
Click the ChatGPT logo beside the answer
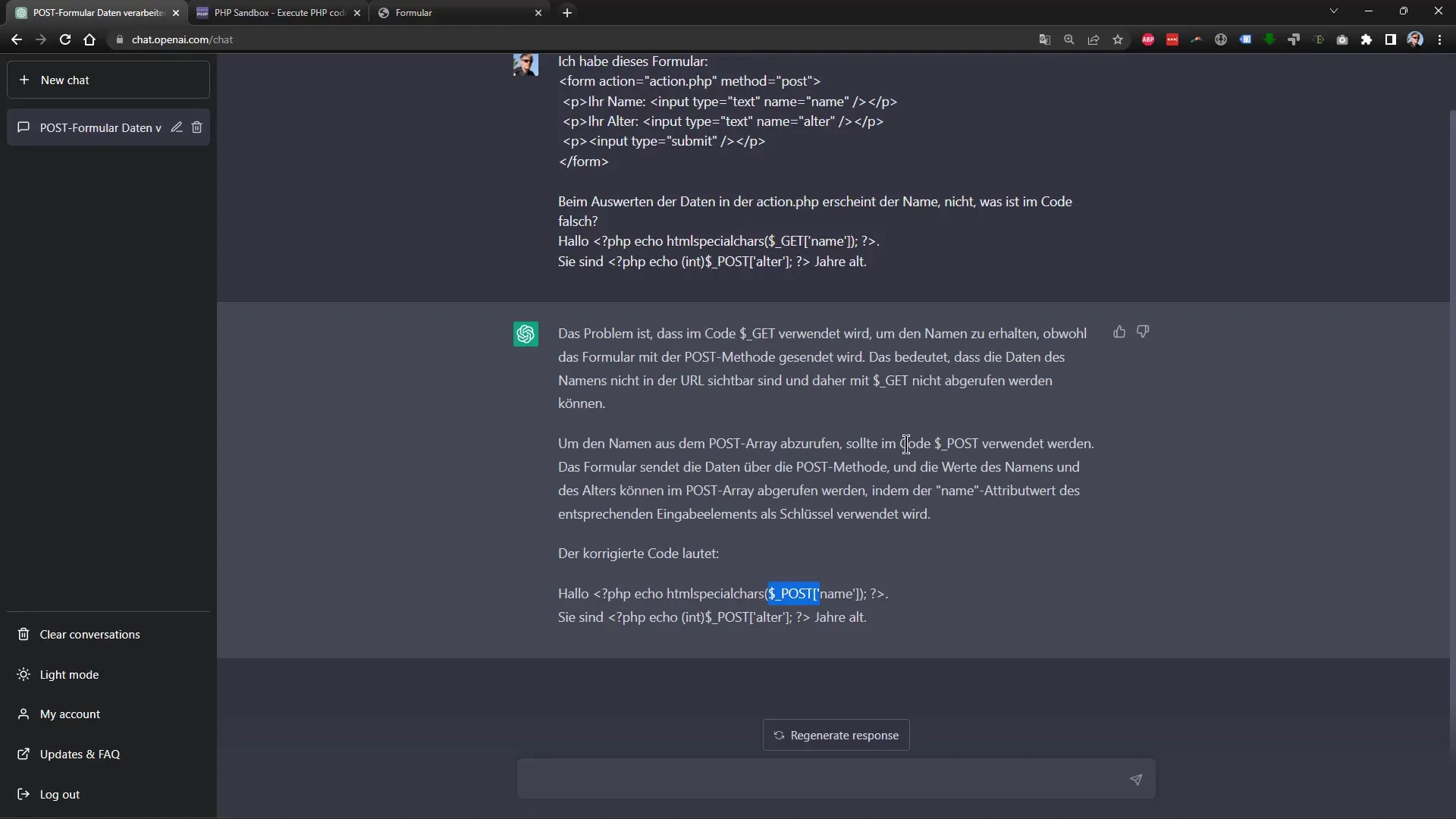click(526, 334)
